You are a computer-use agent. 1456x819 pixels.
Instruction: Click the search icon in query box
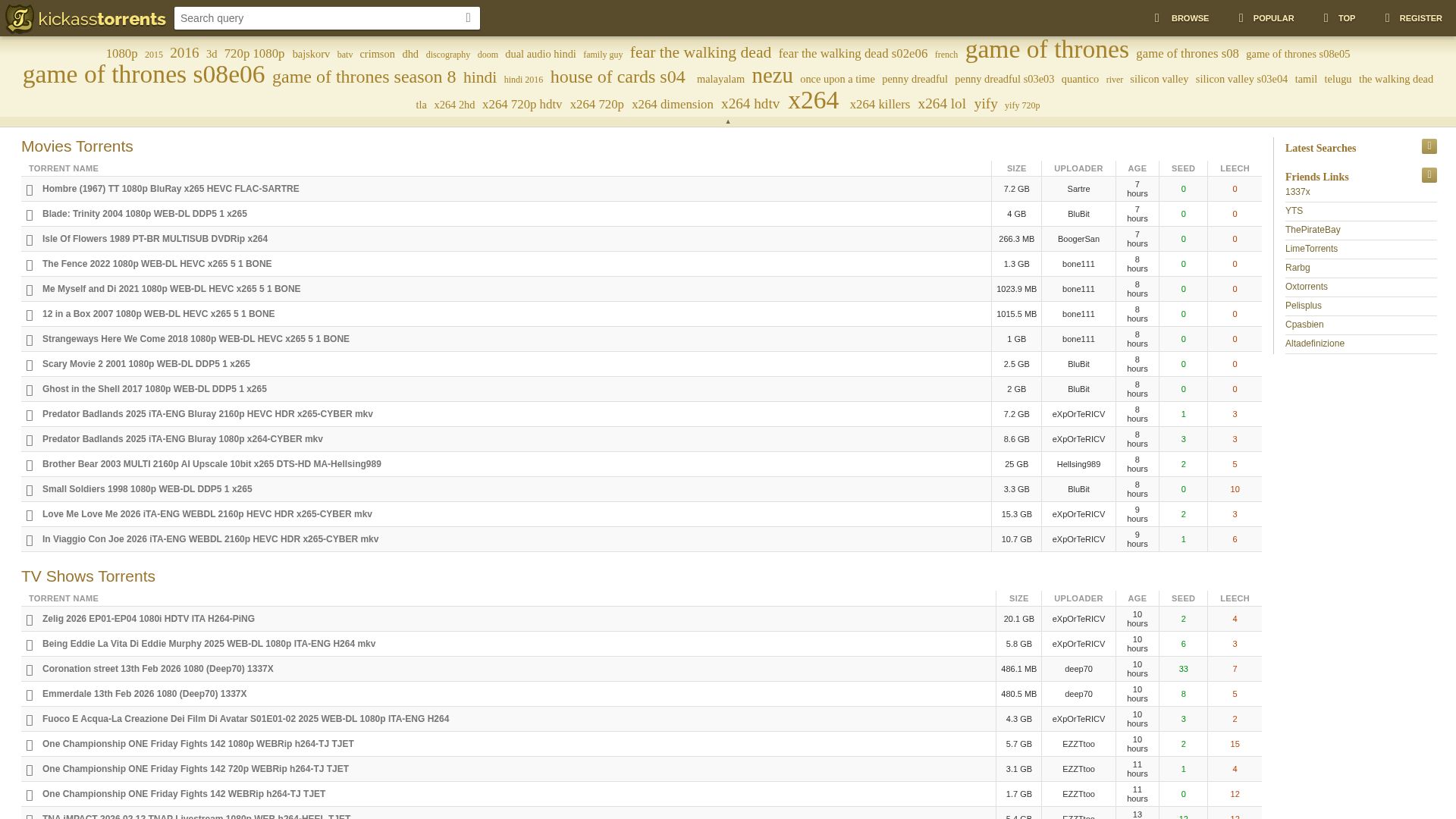click(468, 18)
